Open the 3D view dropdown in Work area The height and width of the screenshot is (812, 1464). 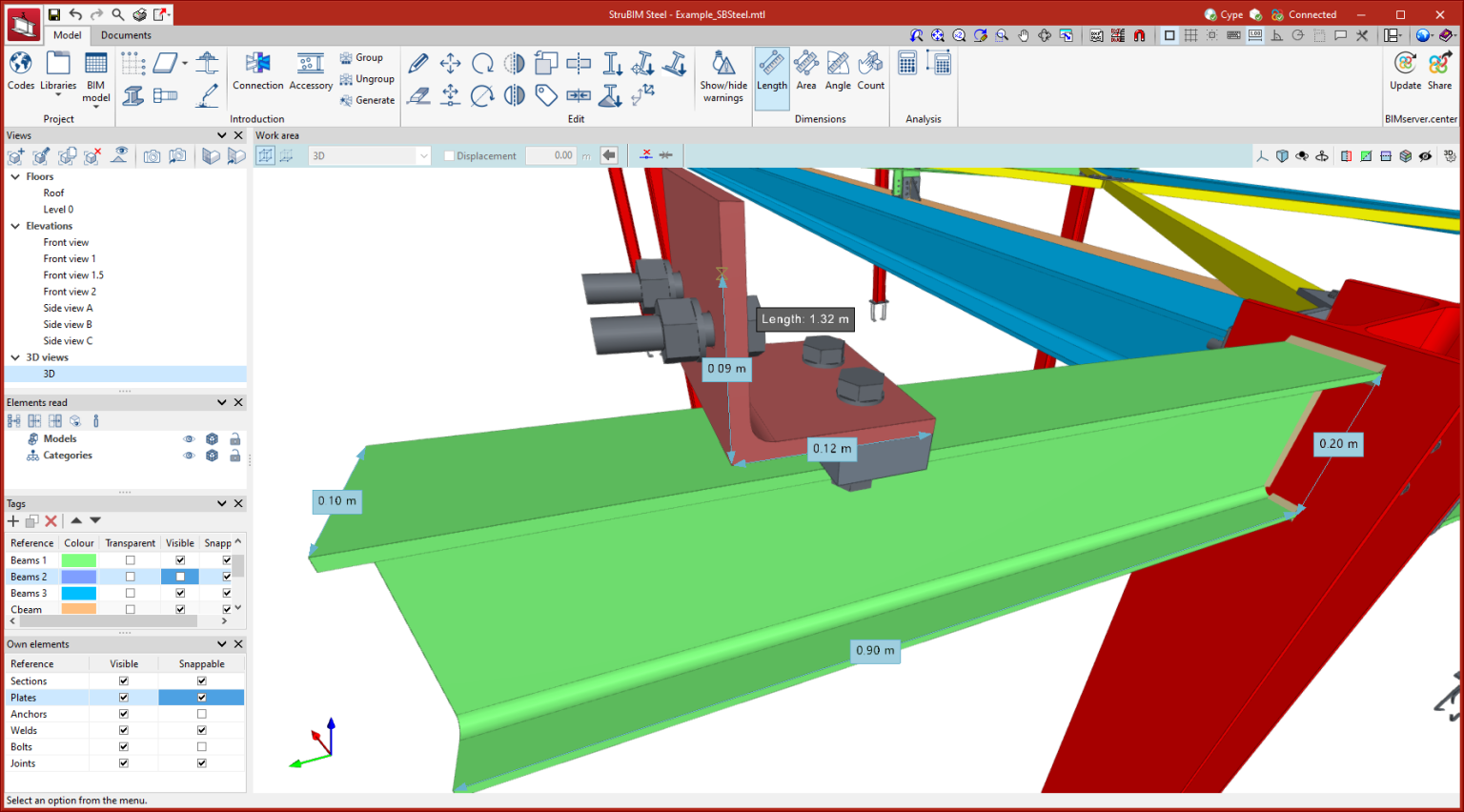370,156
